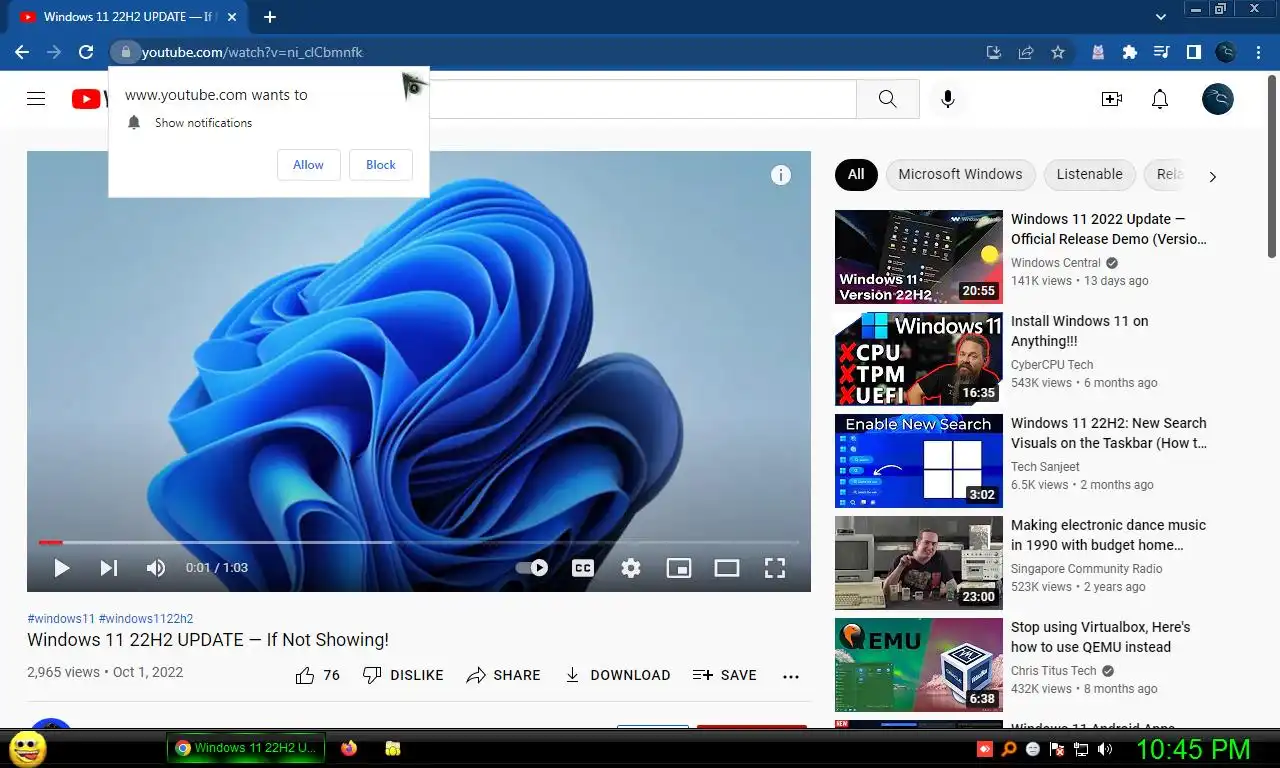Click install app icon in address bar
The height and width of the screenshot is (768, 1280).
pyautogui.click(x=993, y=52)
